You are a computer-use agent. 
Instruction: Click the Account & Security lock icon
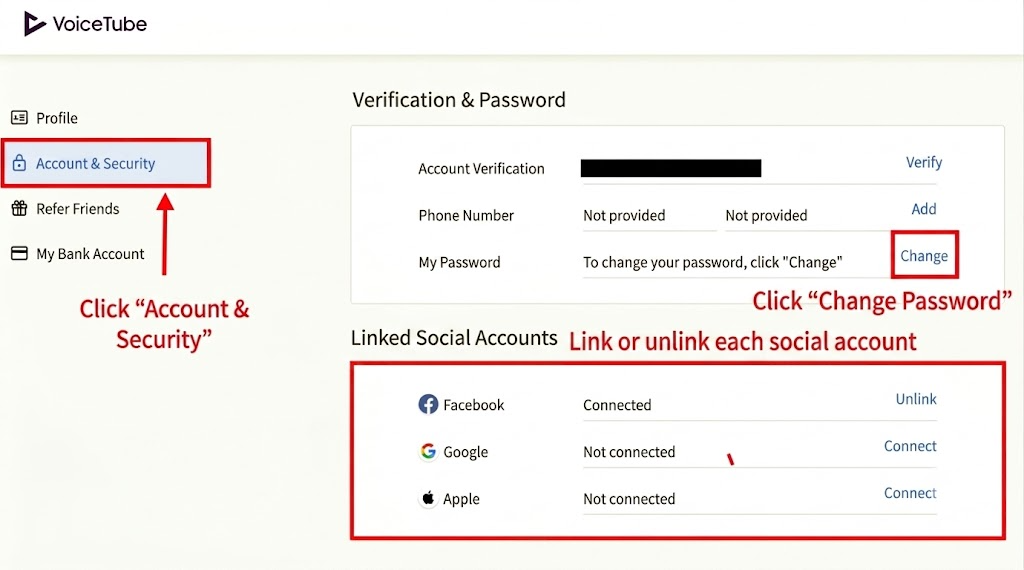[x=20, y=163]
